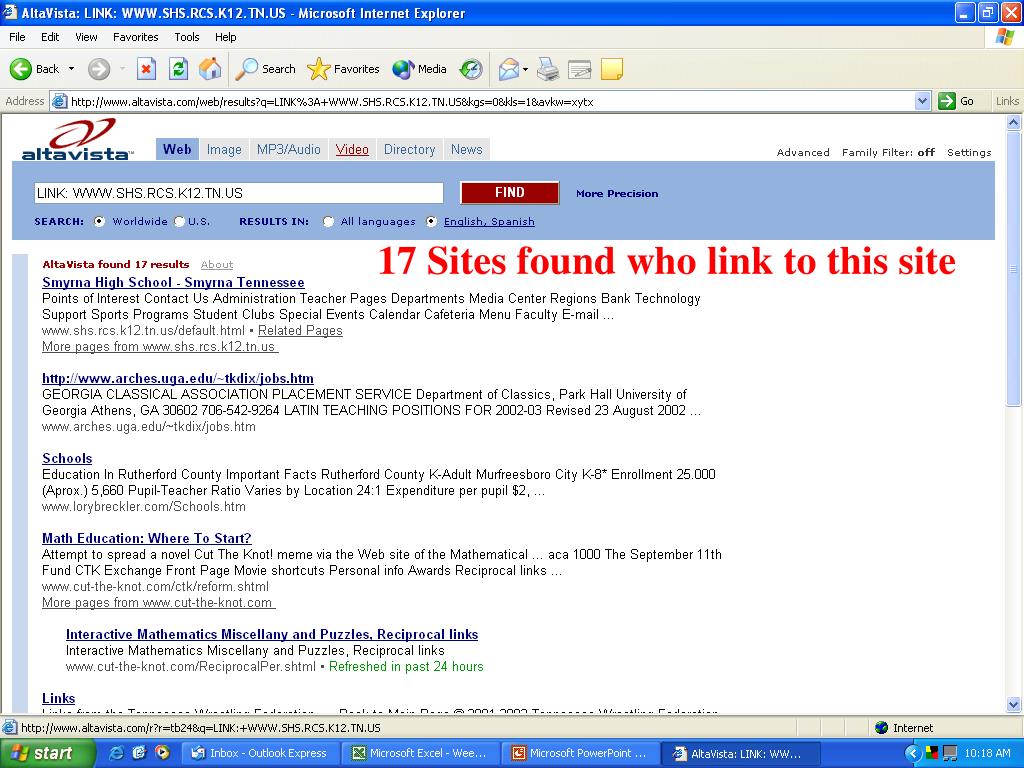Launch Internet Explorer from quick launch
The image size is (1024, 768).
[117, 753]
